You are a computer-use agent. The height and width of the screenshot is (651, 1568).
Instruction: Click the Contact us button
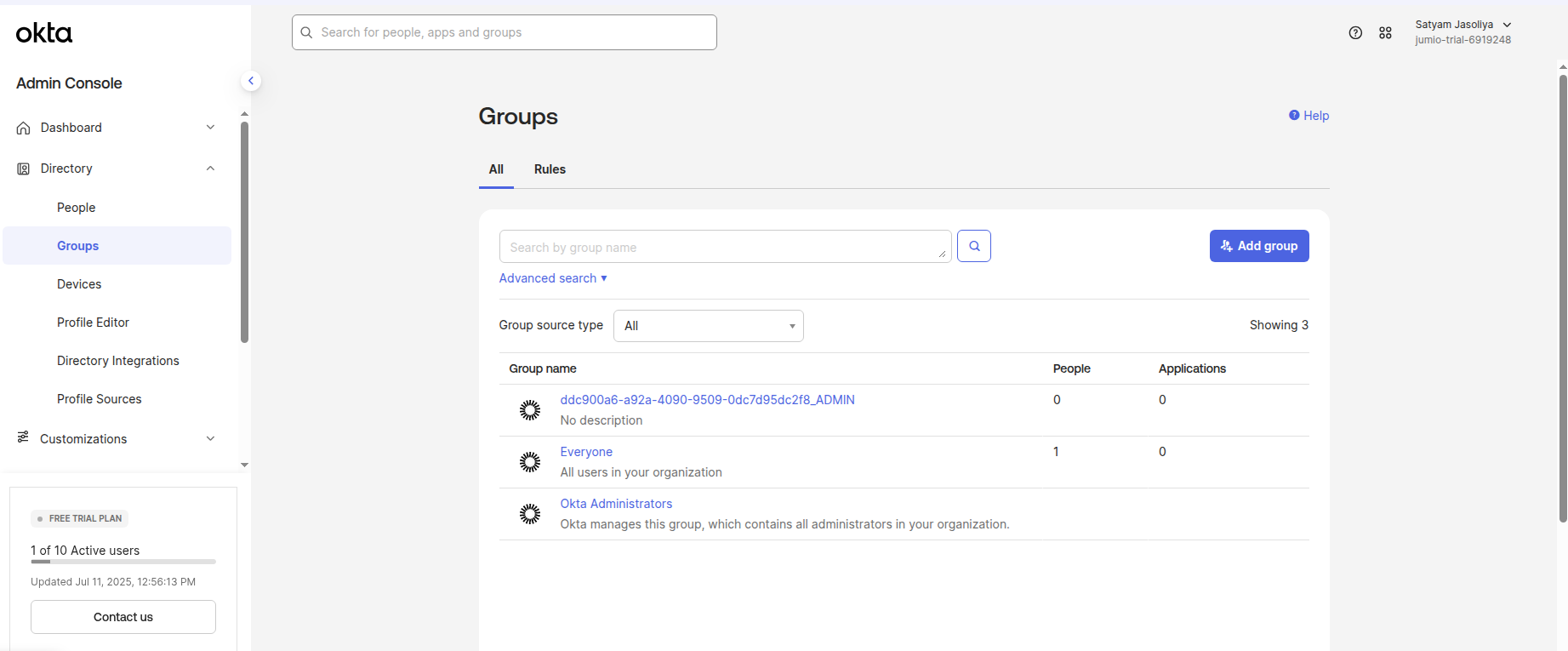click(x=123, y=617)
